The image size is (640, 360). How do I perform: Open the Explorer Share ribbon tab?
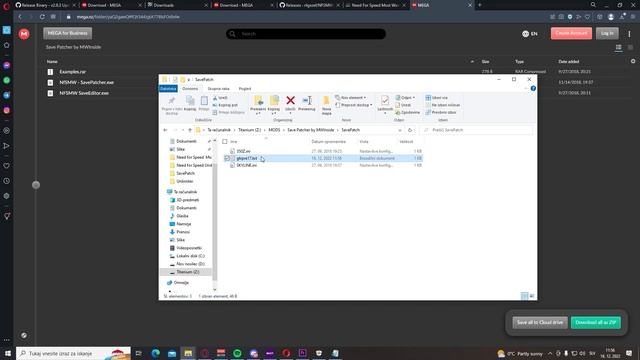(x=218, y=89)
